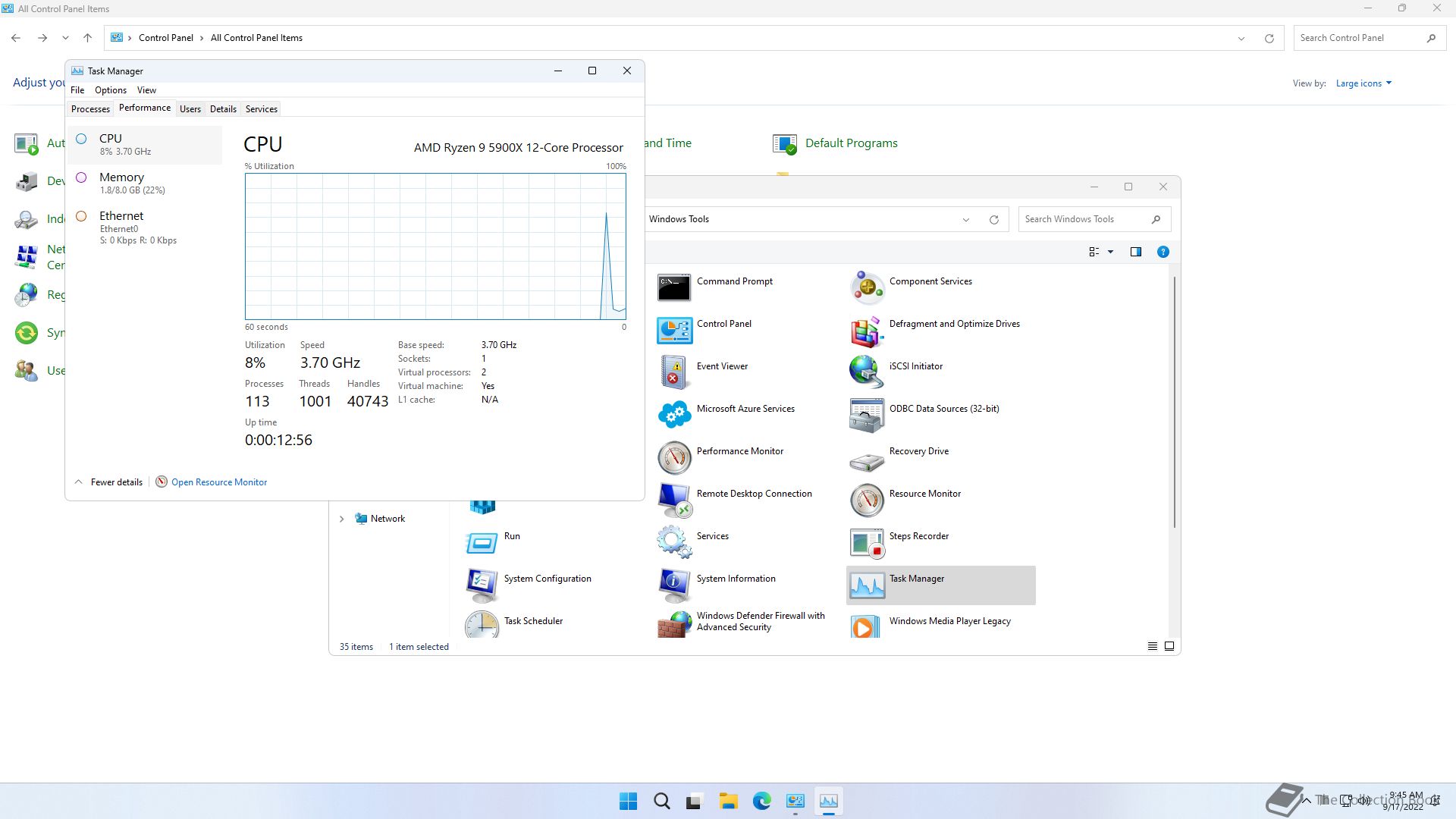Click Windows Tools vertical scrollbar

(x=1174, y=402)
